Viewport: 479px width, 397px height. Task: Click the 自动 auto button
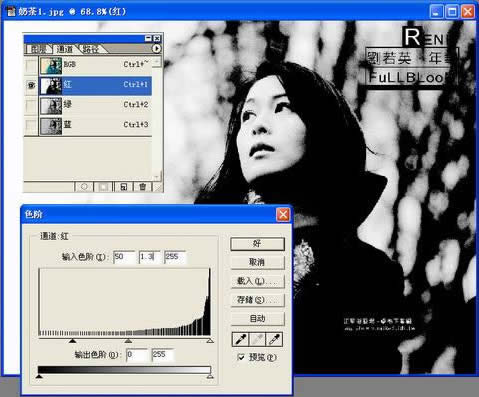pos(257,319)
